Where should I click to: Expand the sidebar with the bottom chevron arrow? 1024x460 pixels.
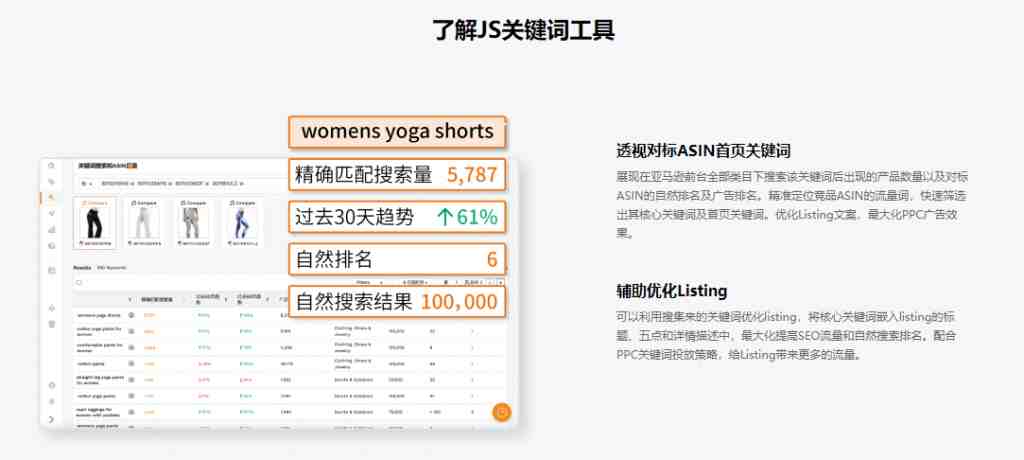[52, 419]
